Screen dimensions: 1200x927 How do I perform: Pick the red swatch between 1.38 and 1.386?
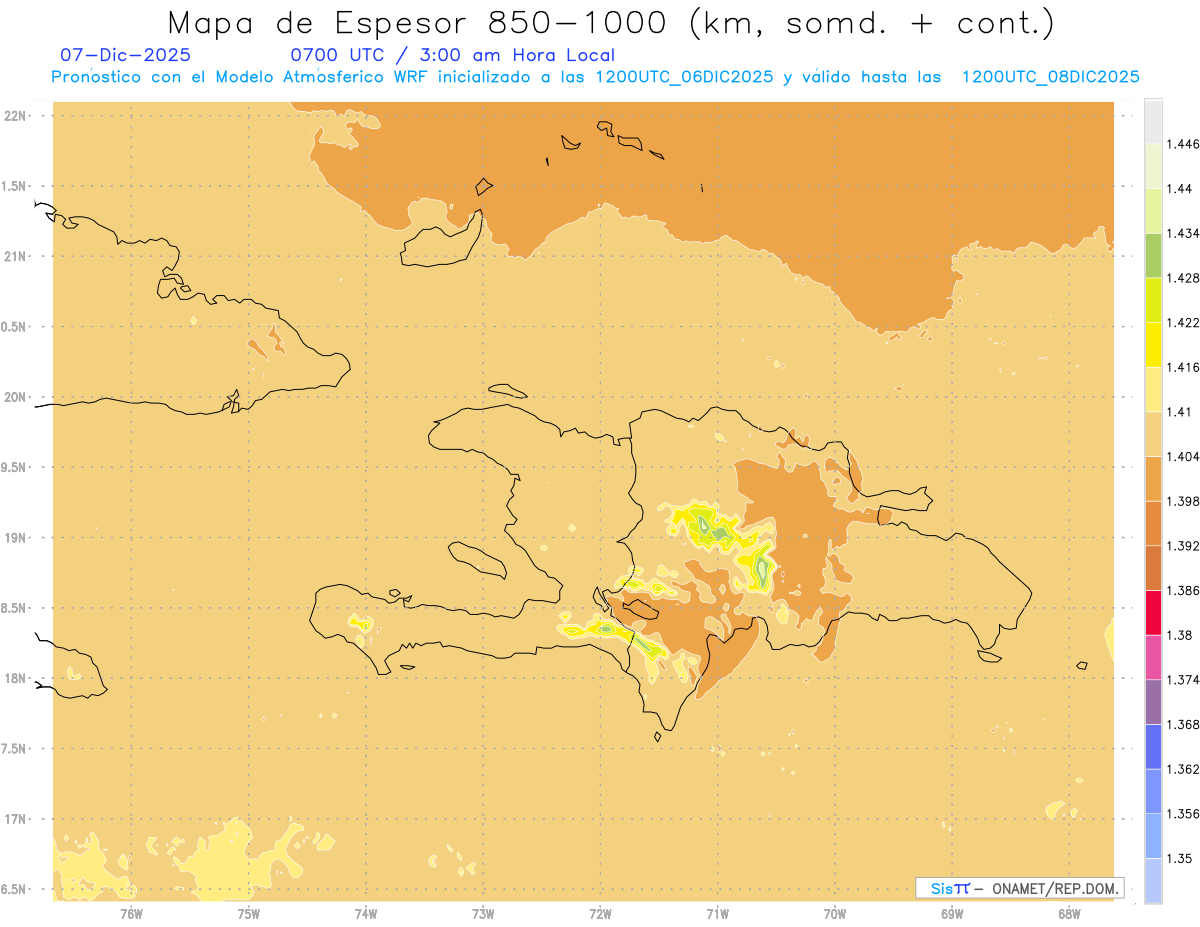tap(1153, 612)
